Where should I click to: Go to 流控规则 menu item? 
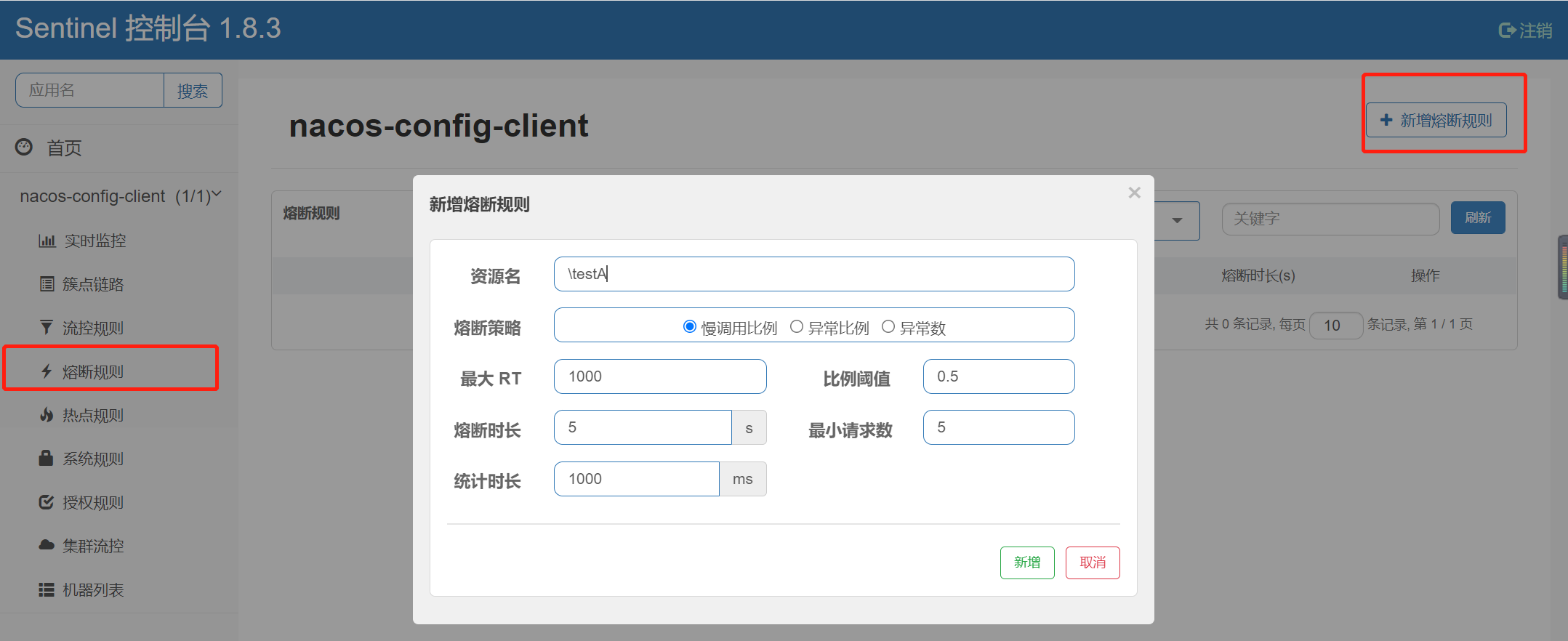click(x=93, y=328)
